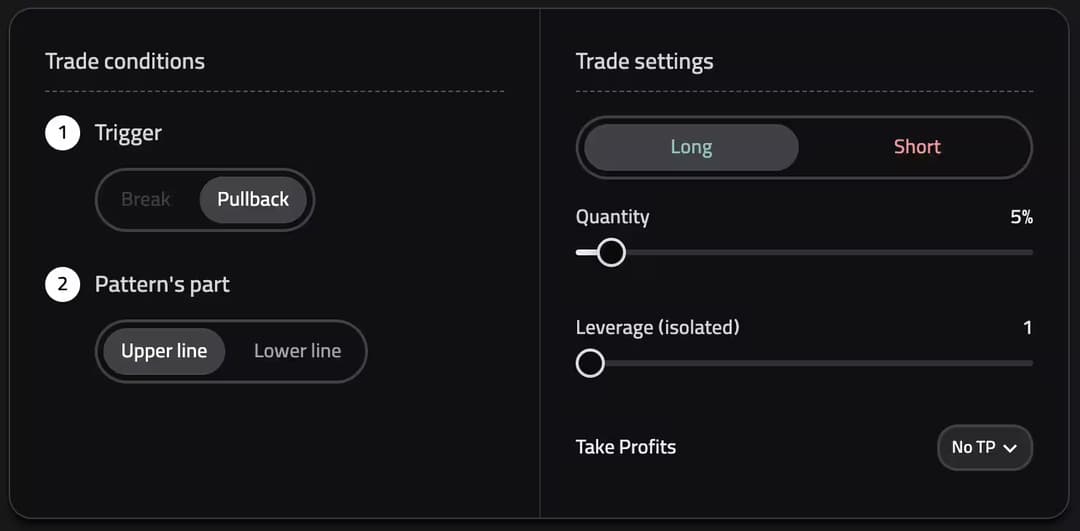Viewport: 1080px width, 531px height.
Task: Click the Pattern's part step label
Action: point(162,285)
